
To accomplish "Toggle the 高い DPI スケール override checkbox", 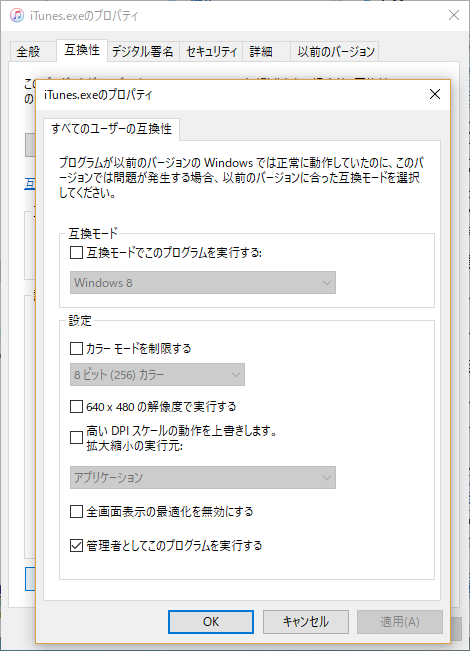I will [x=76, y=438].
